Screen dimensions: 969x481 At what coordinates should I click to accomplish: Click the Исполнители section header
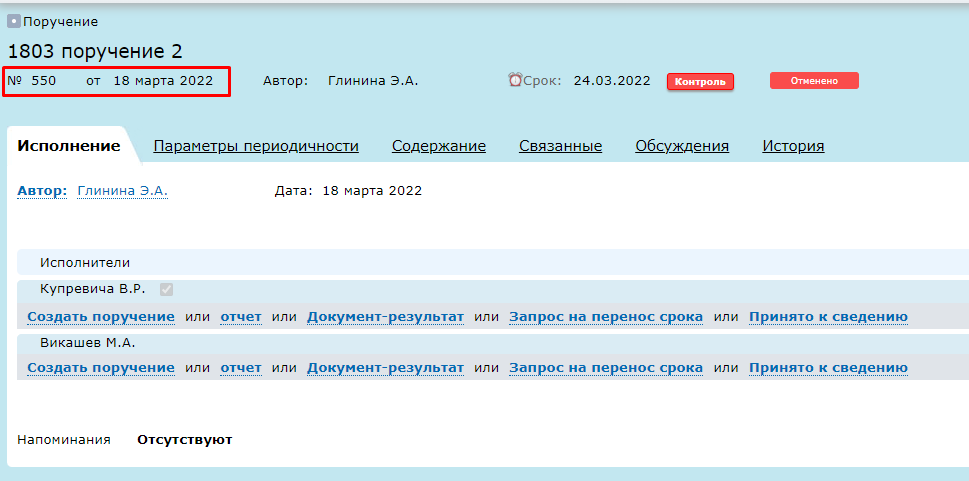click(493, 262)
